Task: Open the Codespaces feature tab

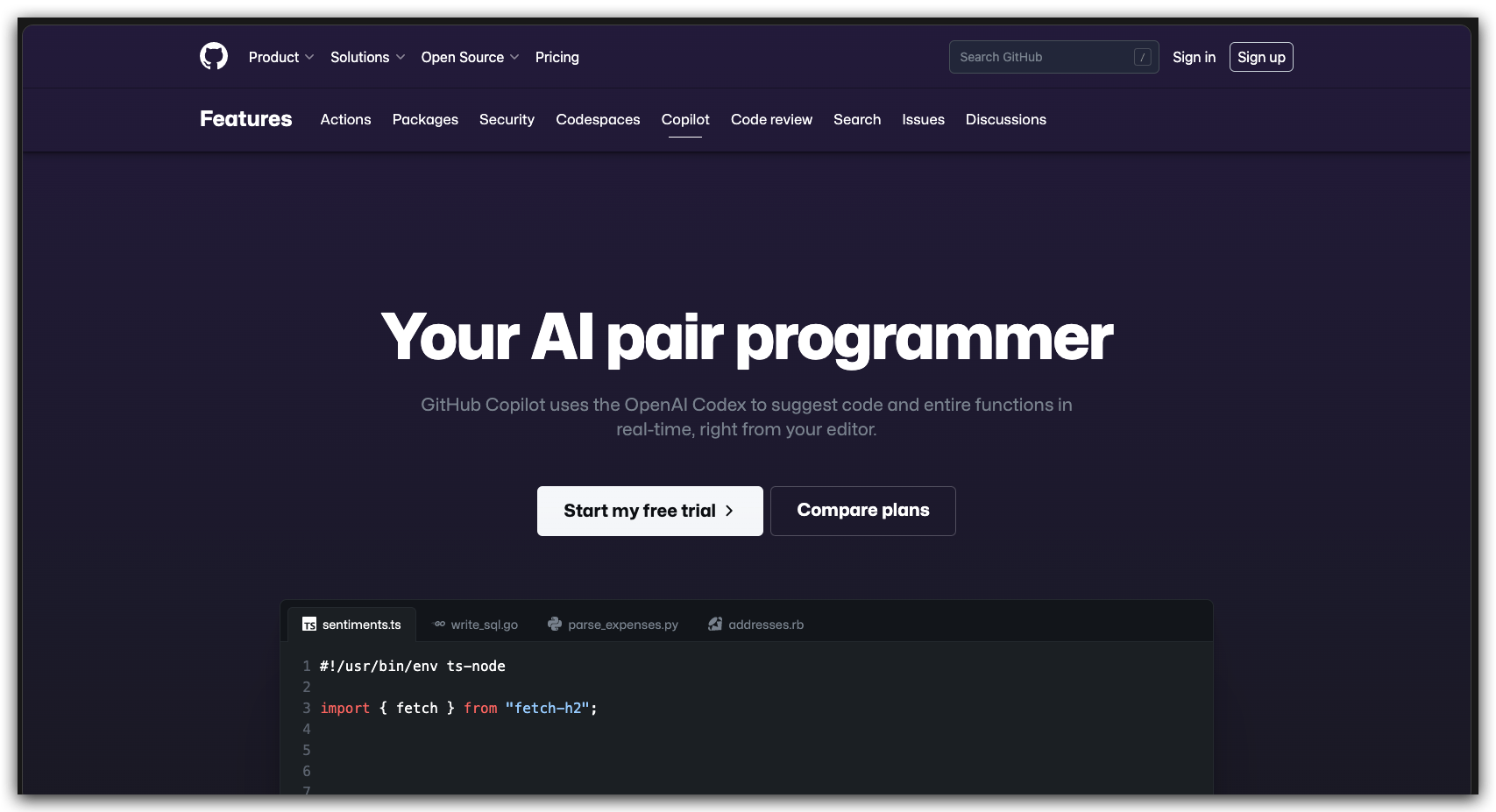Action: pyautogui.click(x=598, y=119)
